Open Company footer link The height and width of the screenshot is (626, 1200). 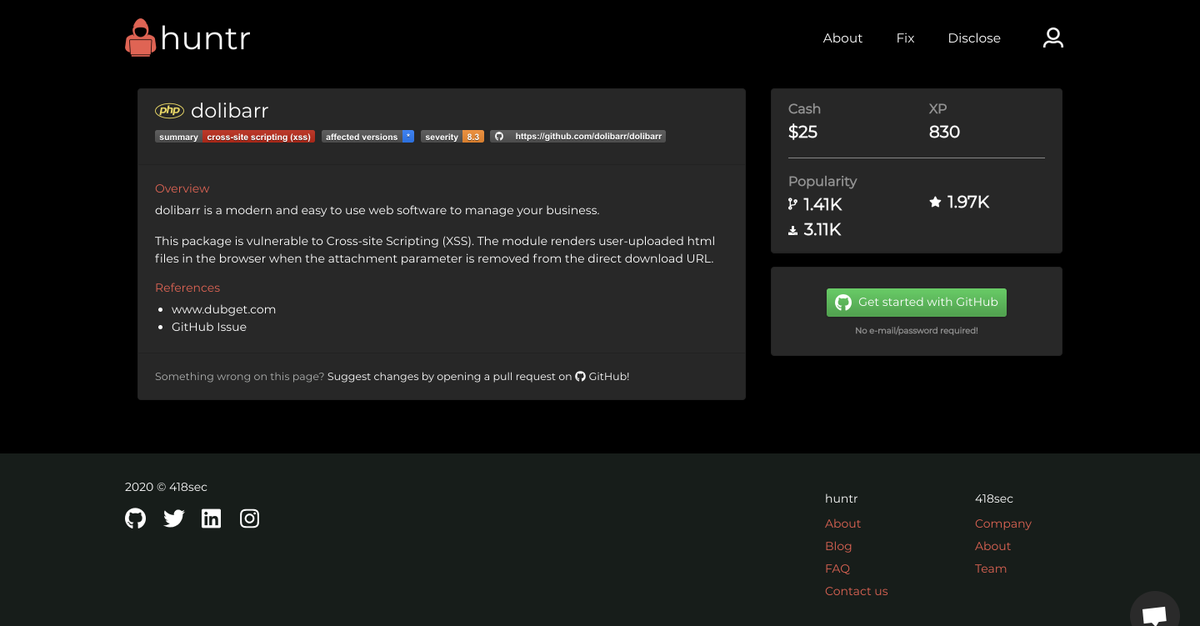coord(1003,524)
